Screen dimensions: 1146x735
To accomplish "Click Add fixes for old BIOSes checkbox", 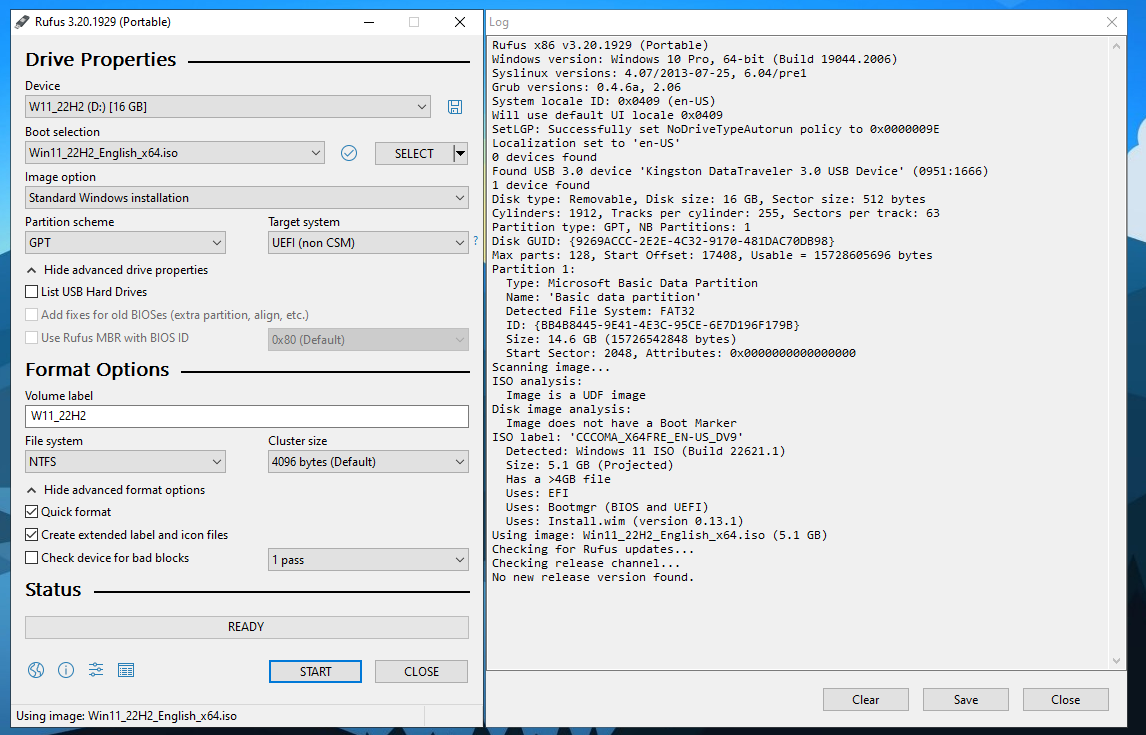I will [x=31, y=315].
